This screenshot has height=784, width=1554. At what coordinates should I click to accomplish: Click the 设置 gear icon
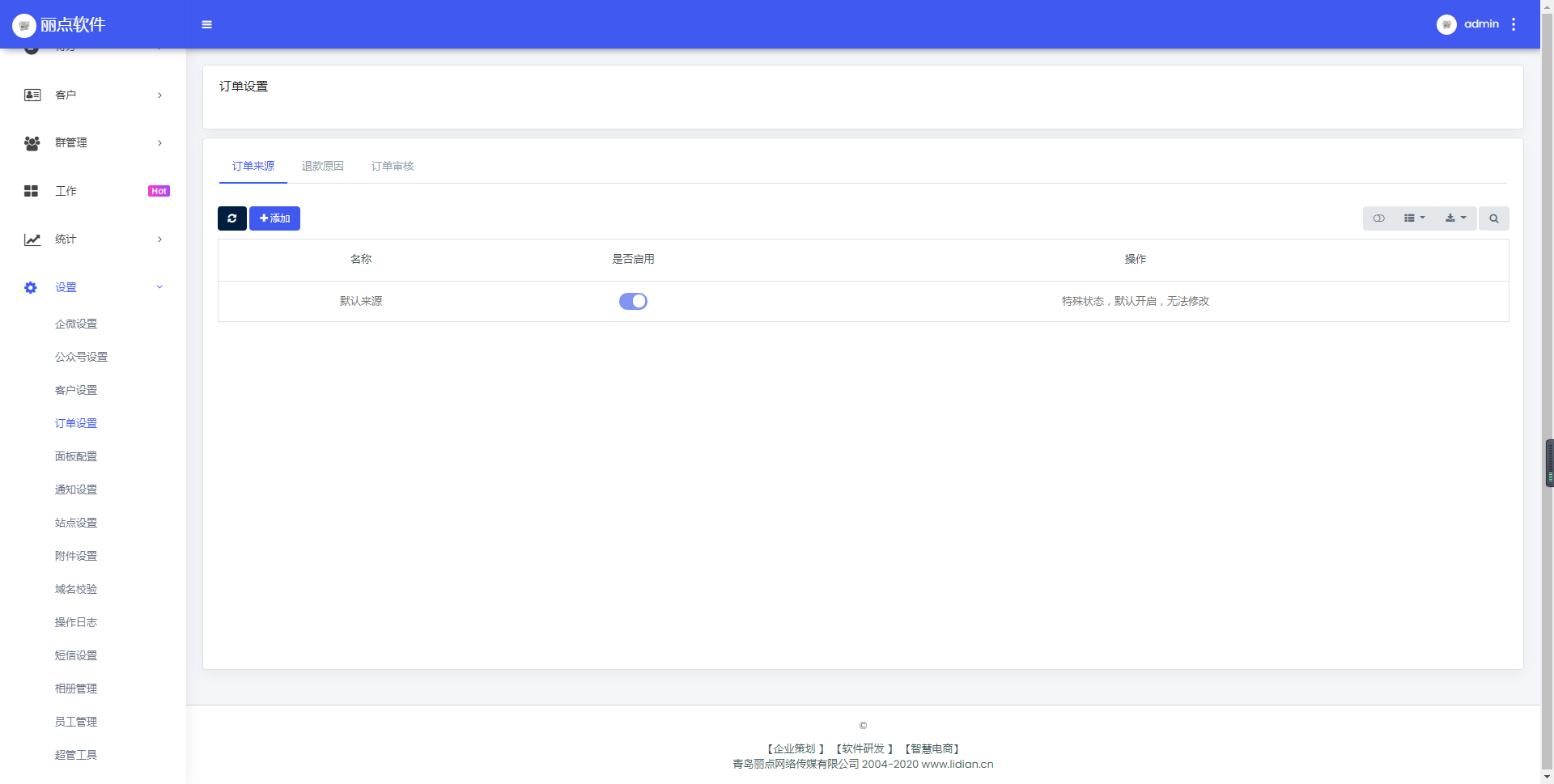tap(31, 287)
